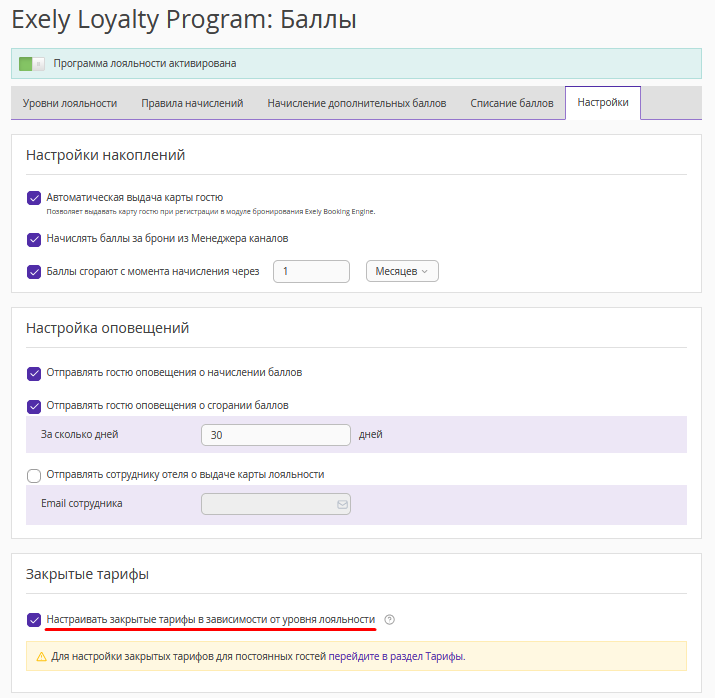
Task: Uncheck Автоматическая выдача карты гостю
Action: tap(34, 198)
